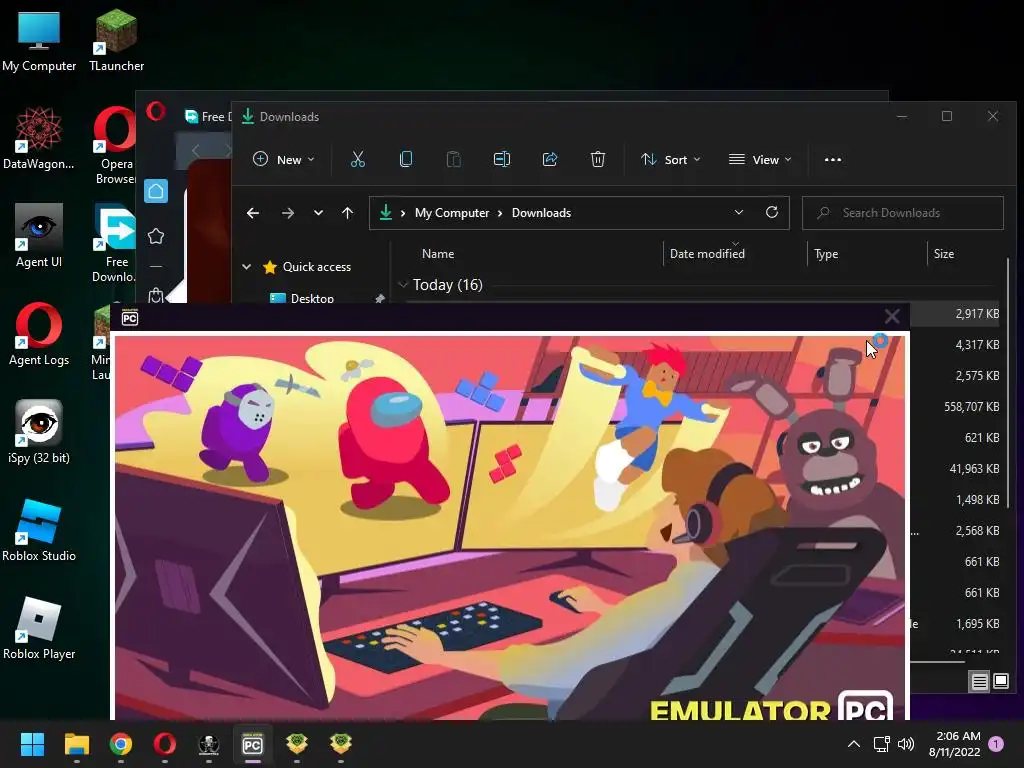Click My Computer in the address breadcrumb
Image resolution: width=1024 pixels, height=768 pixels.
click(x=452, y=213)
